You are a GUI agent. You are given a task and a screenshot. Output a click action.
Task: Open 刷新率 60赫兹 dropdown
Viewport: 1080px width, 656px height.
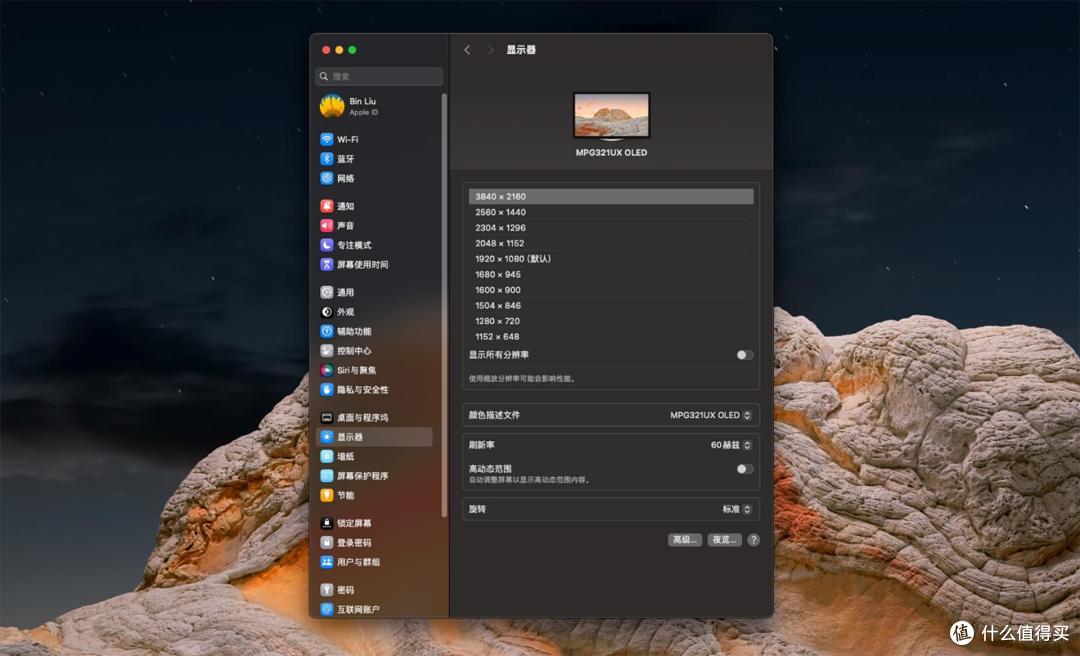click(x=731, y=445)
